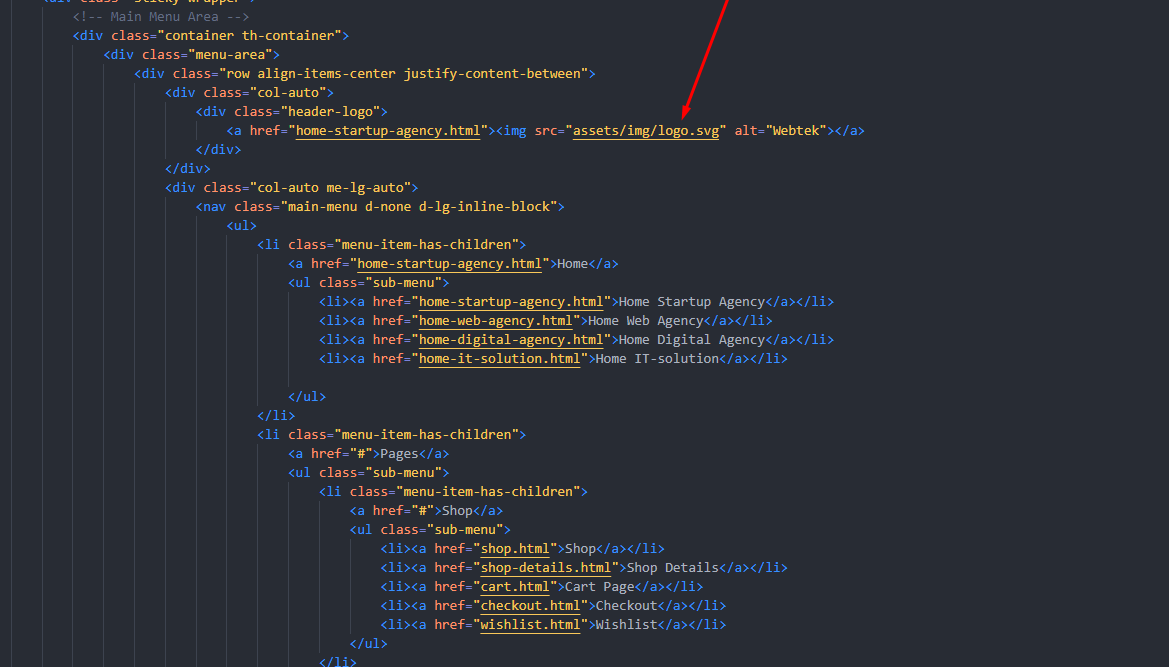The image size is (1169, 667).
Task: Open the wishlist.html href link
Action: pos(529,625)
